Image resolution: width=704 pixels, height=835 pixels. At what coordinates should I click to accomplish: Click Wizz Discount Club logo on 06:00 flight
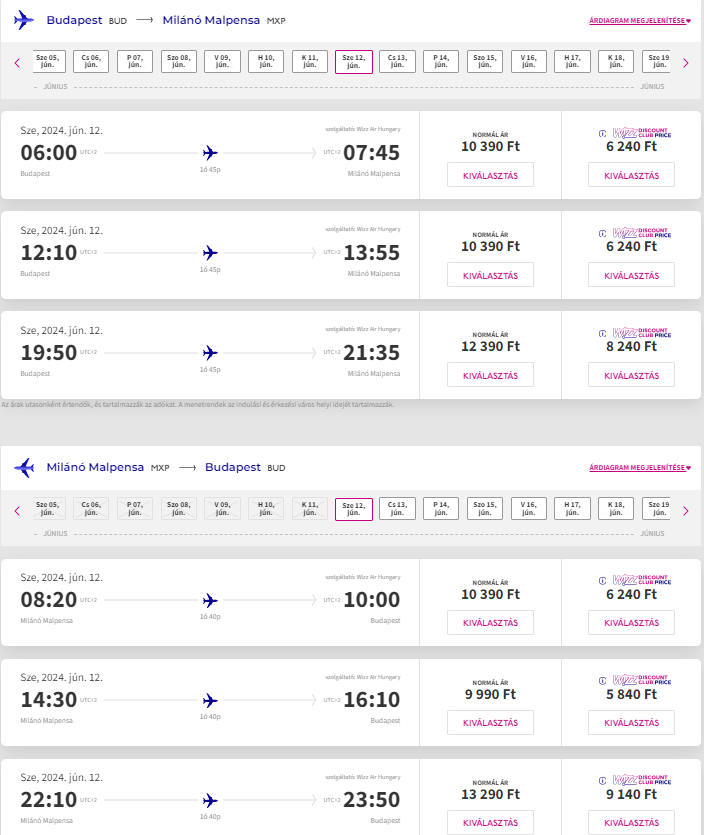[x=635, y=133]
